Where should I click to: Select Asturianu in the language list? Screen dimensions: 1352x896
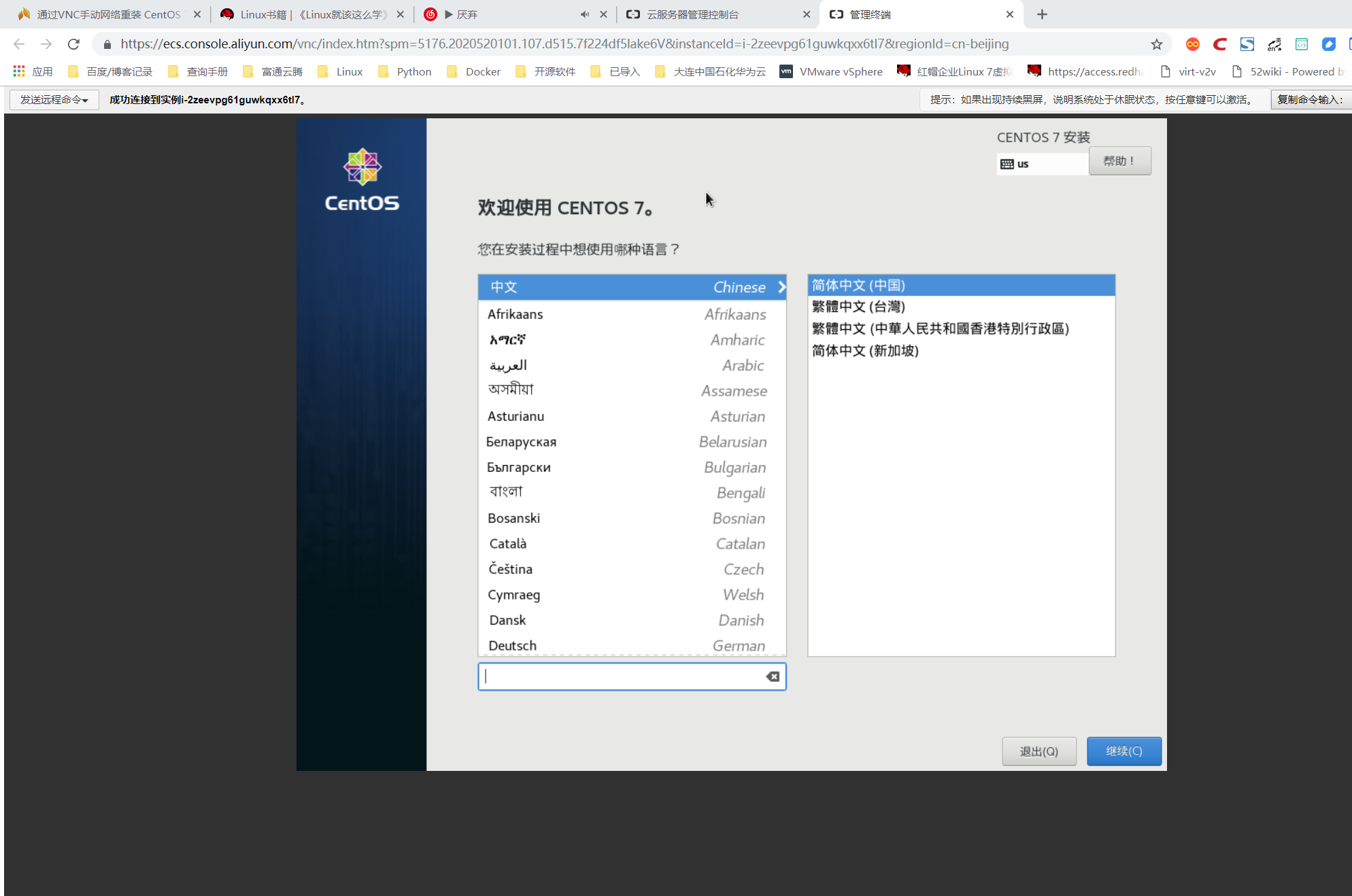(x=632, y=416)
